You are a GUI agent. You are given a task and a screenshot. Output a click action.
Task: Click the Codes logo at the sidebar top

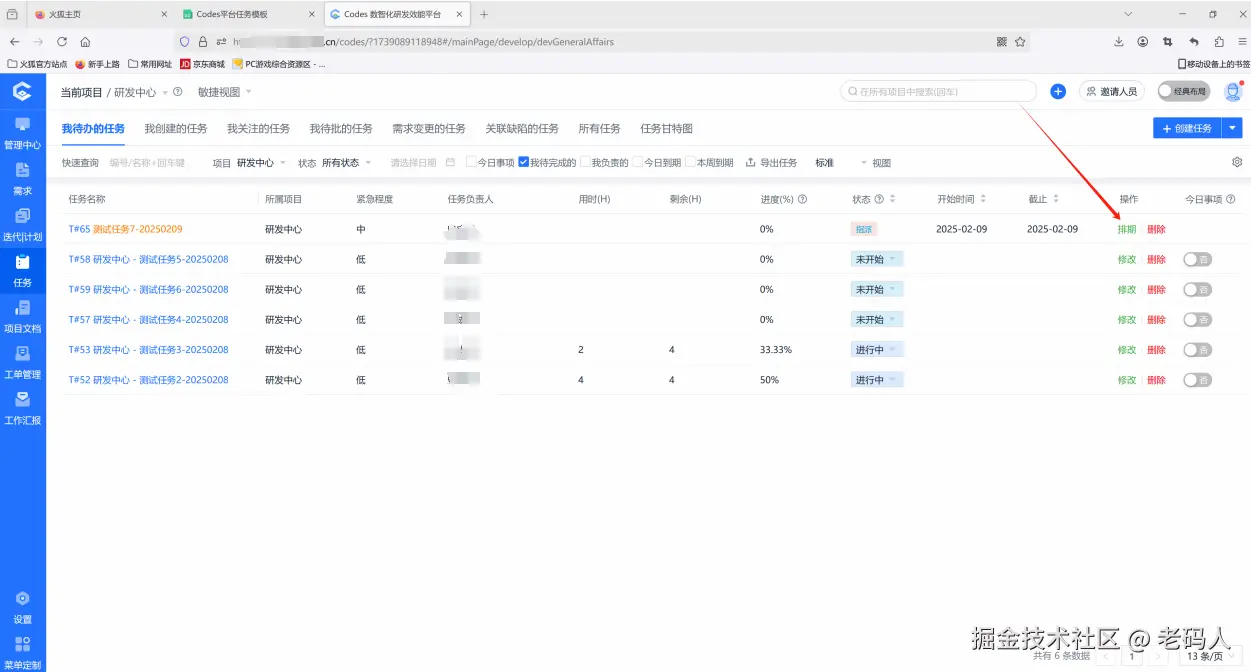[x=22, y=91]
